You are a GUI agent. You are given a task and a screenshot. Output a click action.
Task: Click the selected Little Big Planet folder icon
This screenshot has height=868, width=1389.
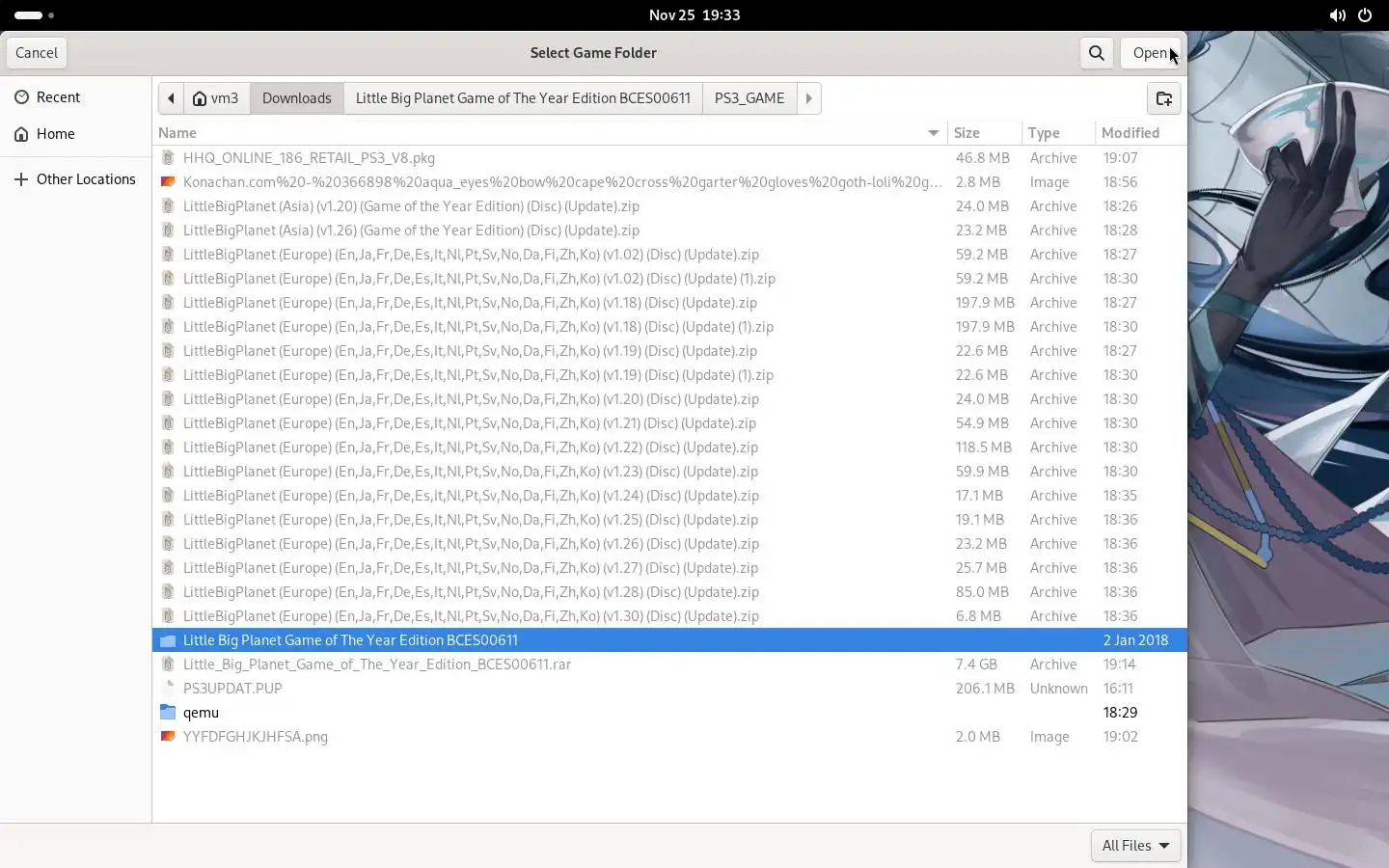pos(168,640)
